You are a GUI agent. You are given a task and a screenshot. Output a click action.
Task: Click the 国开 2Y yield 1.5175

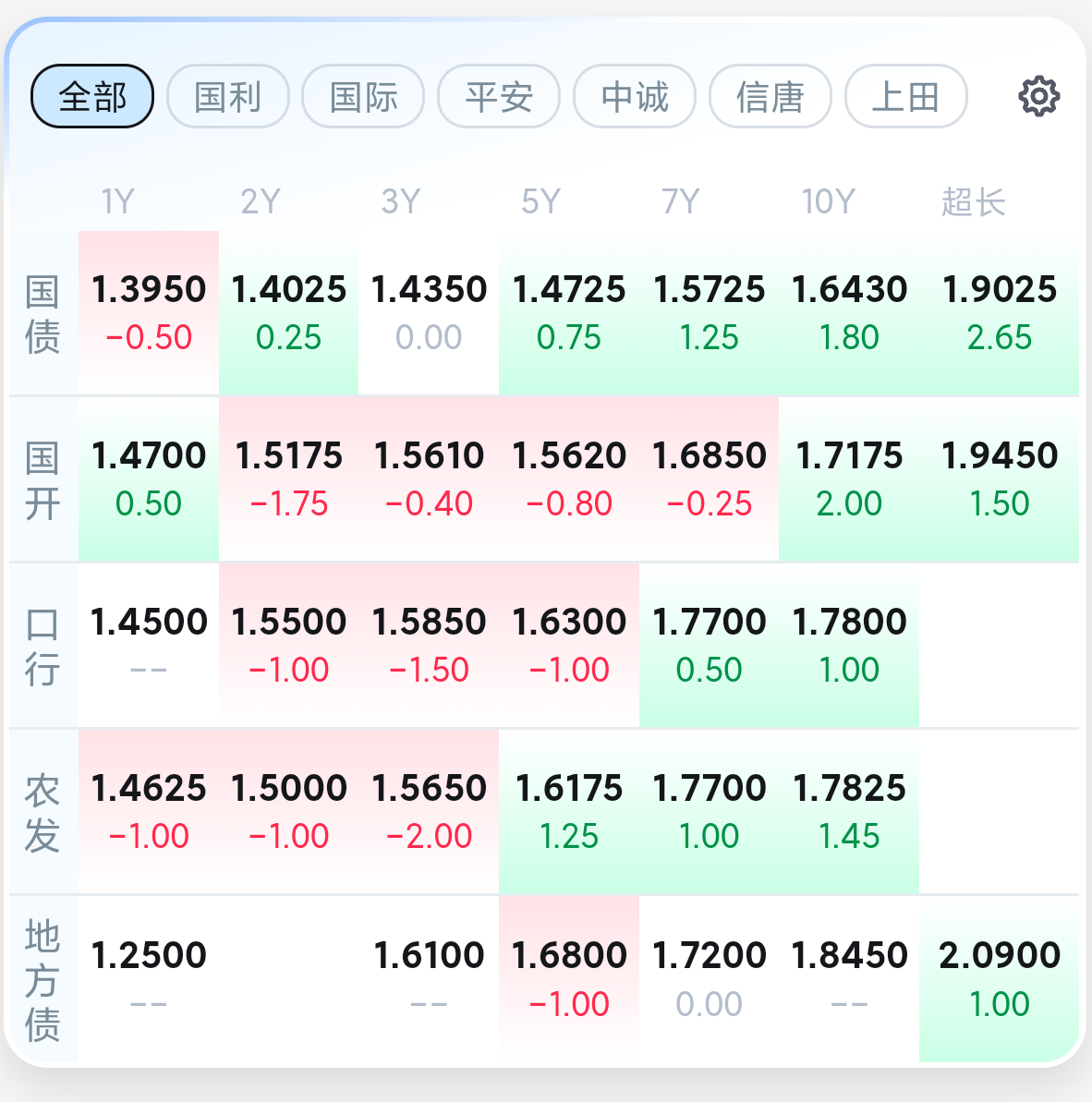click(x=289, y=479)
